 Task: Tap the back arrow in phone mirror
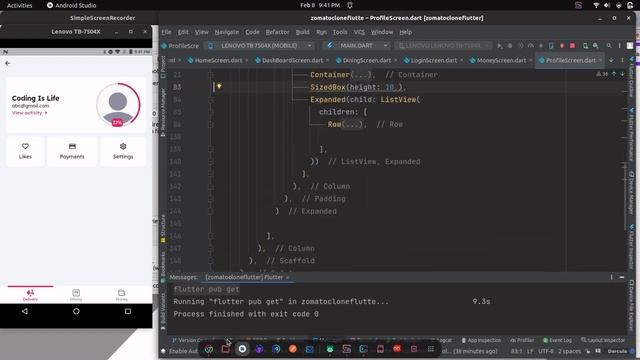(8, 63)
